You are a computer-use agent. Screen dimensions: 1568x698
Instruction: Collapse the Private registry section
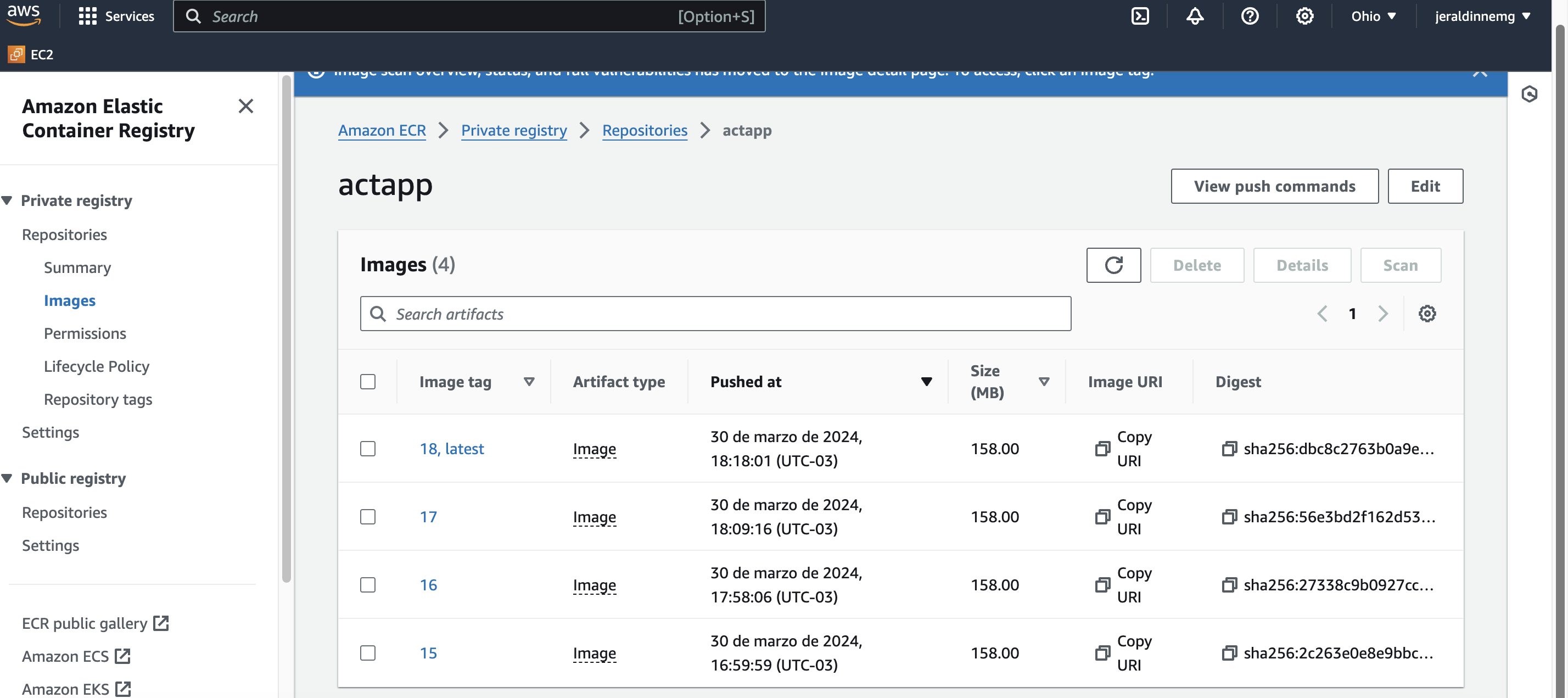point(7,200)
